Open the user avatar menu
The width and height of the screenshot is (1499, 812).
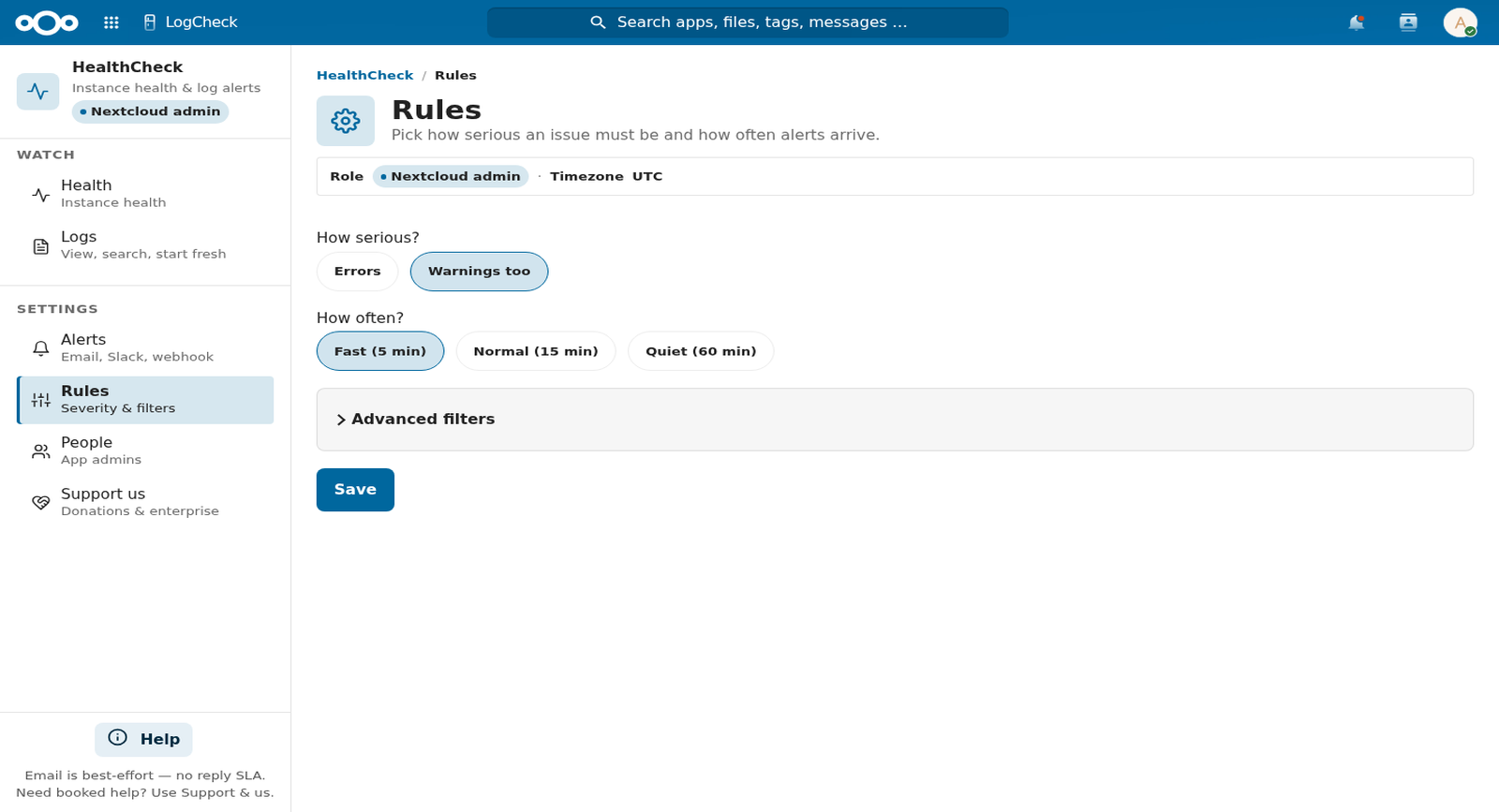pos(1461,22)
